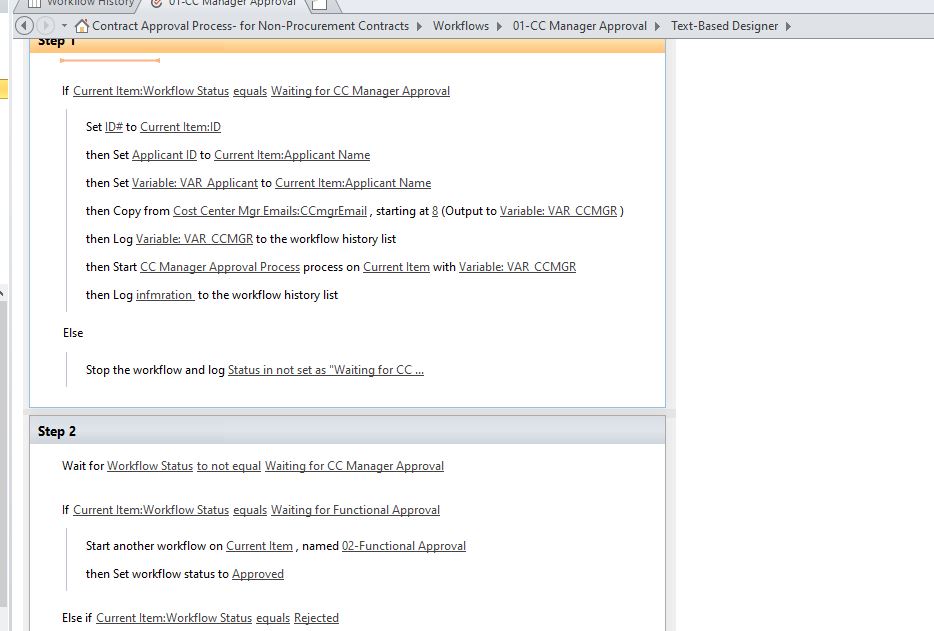Edit Waiting for Functional Approval value
This screenshot has width=934, height=631.
point(356,510)
